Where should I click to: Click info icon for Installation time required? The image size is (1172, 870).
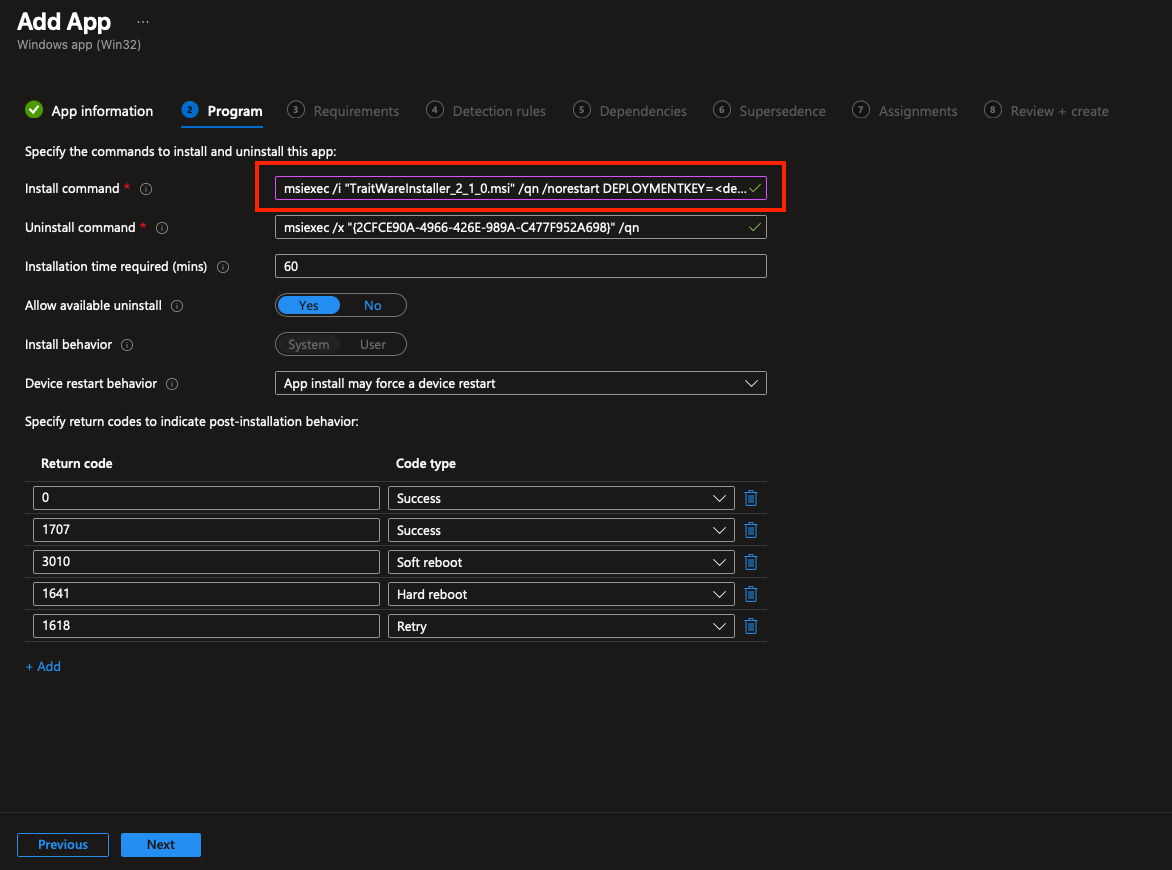point(223,267)
